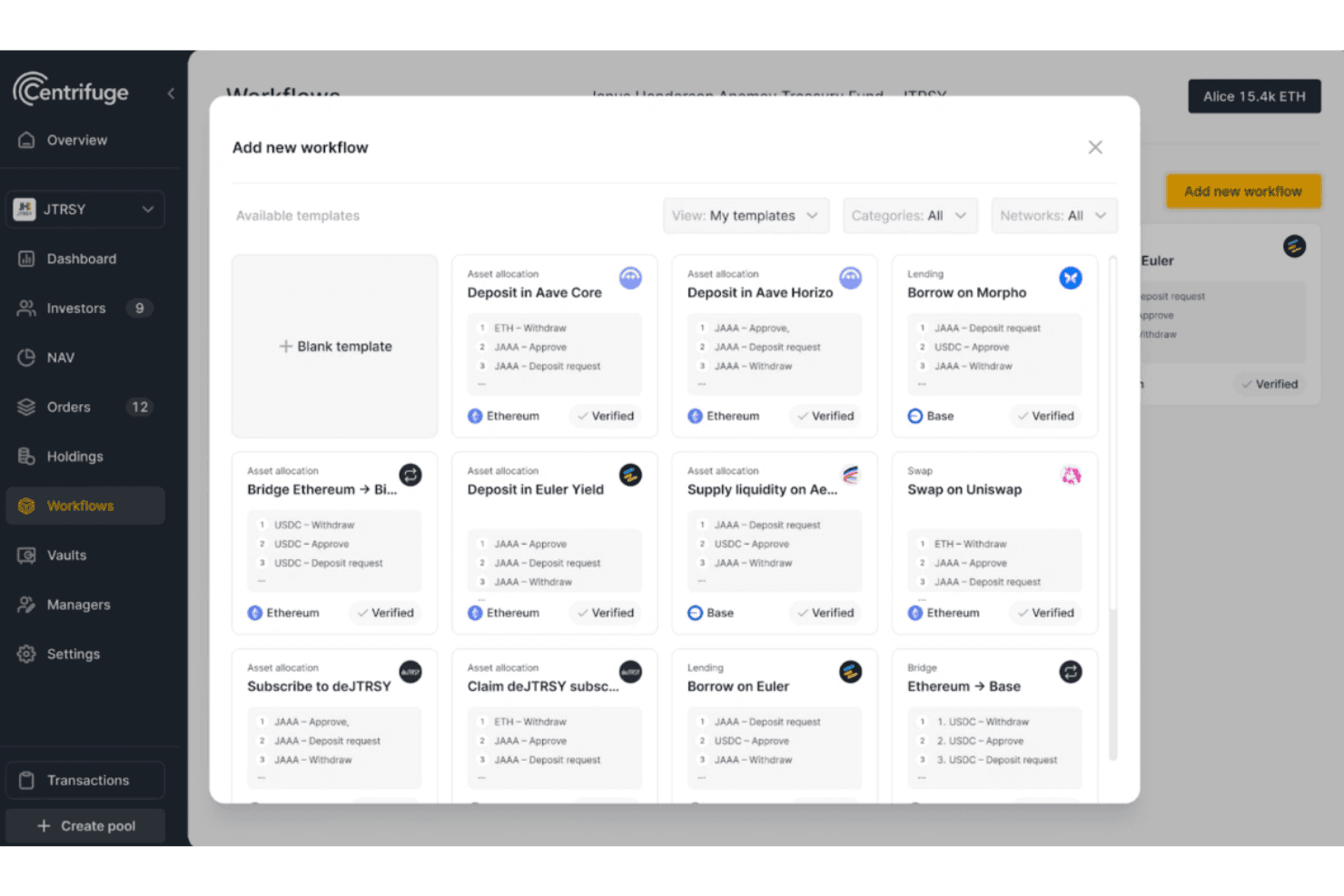Image resolution: width=1344 pixels, height=896 pixels.
Task: Select the Deposit in Aave Core title
Action: click(534, 292)
